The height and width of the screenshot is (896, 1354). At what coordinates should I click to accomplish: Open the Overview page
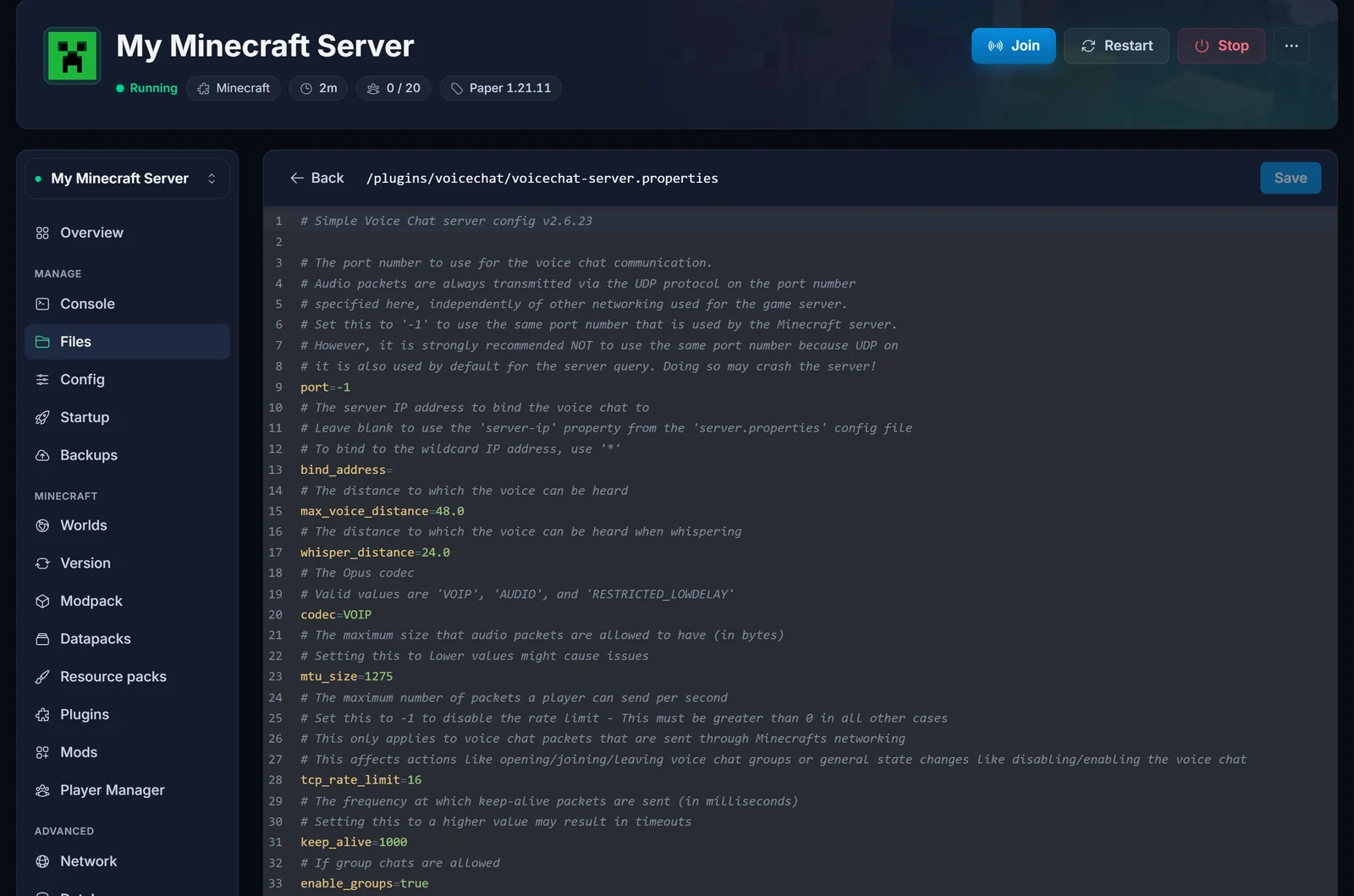pyautogui.click(x=127, y=233)
